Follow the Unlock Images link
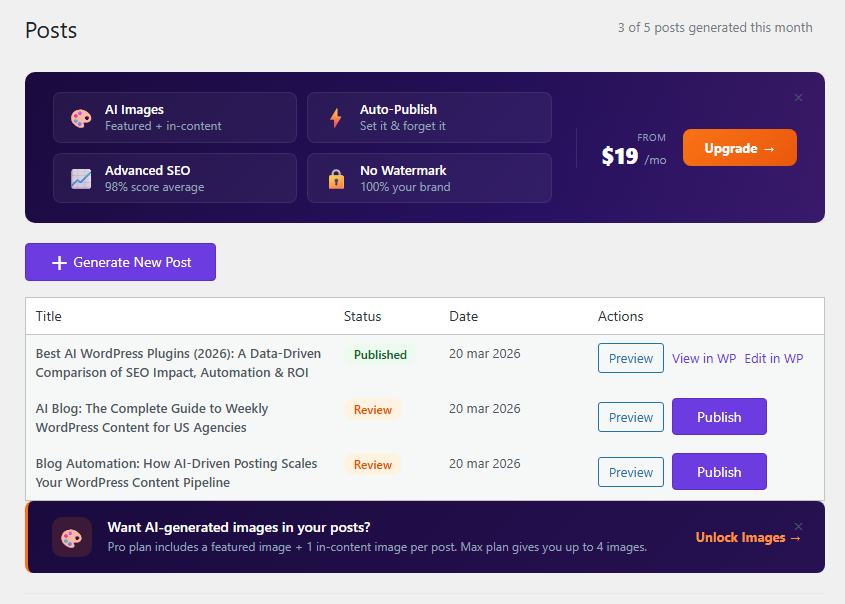 [741, 537]
